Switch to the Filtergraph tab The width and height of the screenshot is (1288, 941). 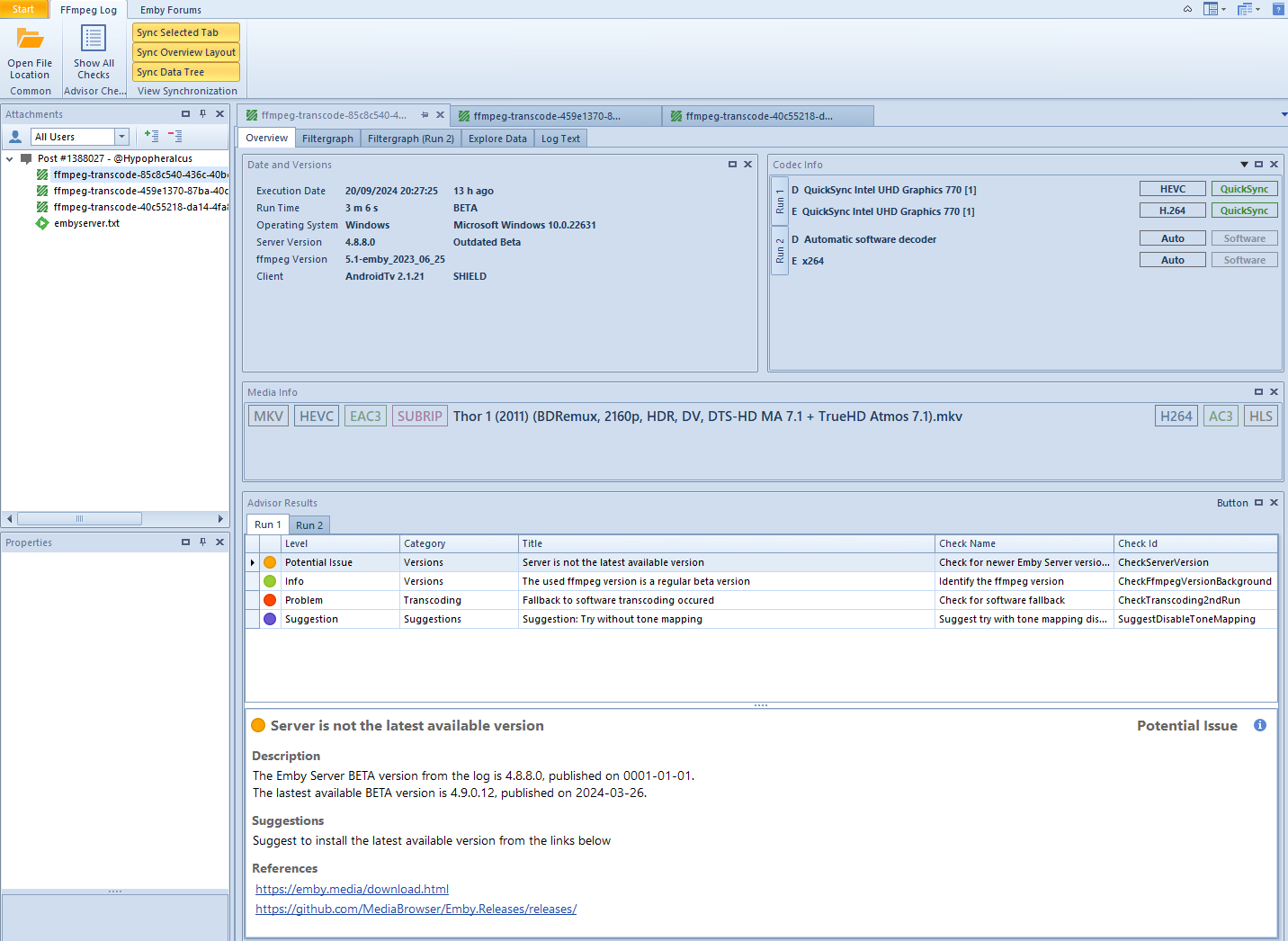coord(327,139)
